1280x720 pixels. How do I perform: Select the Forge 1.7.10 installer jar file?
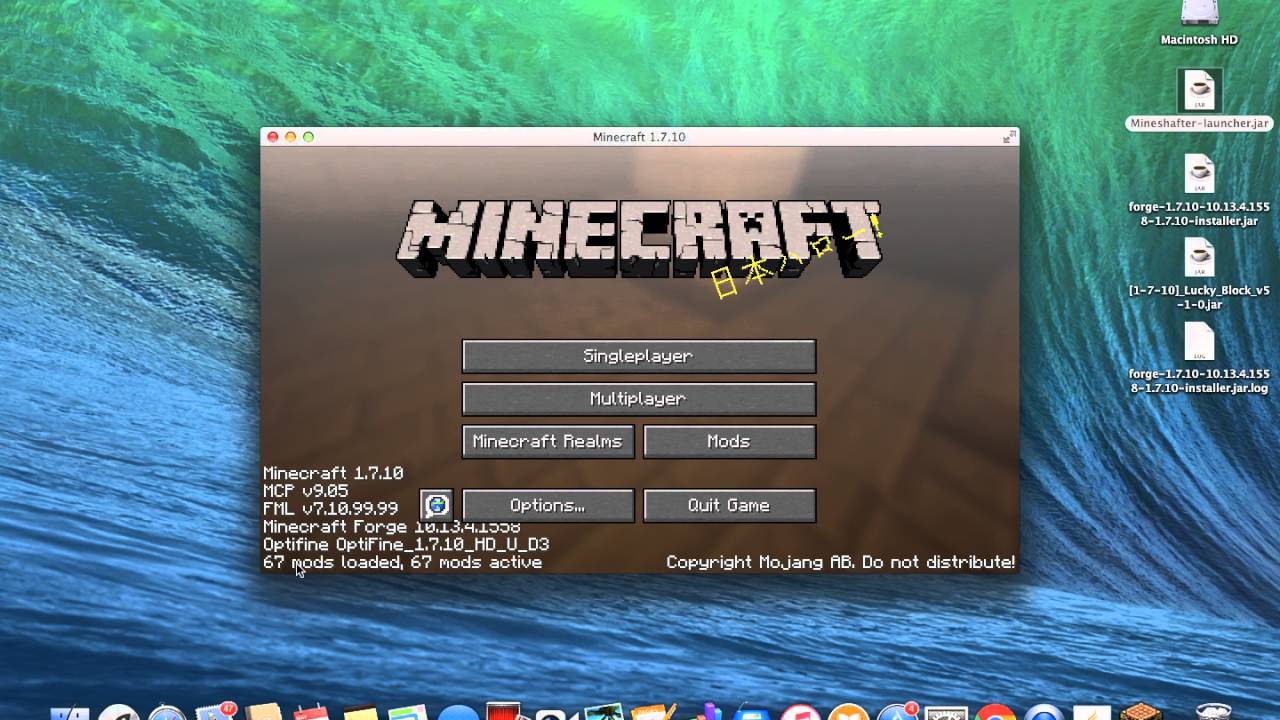1199,175
